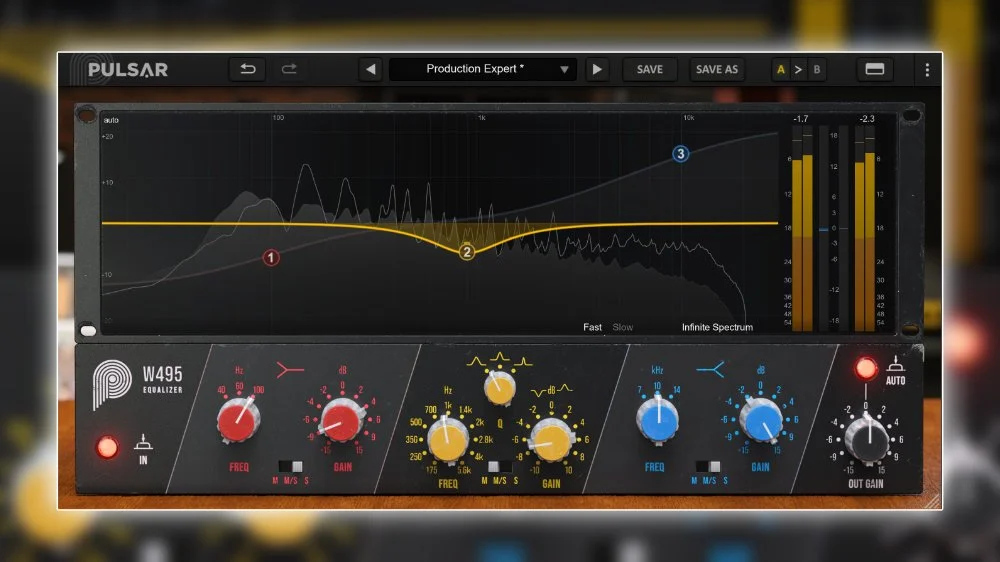Viewport: 1000px width, 562px height.
Task: Toggle the red AUTO gain button
Action: click(x=865, y=368)
